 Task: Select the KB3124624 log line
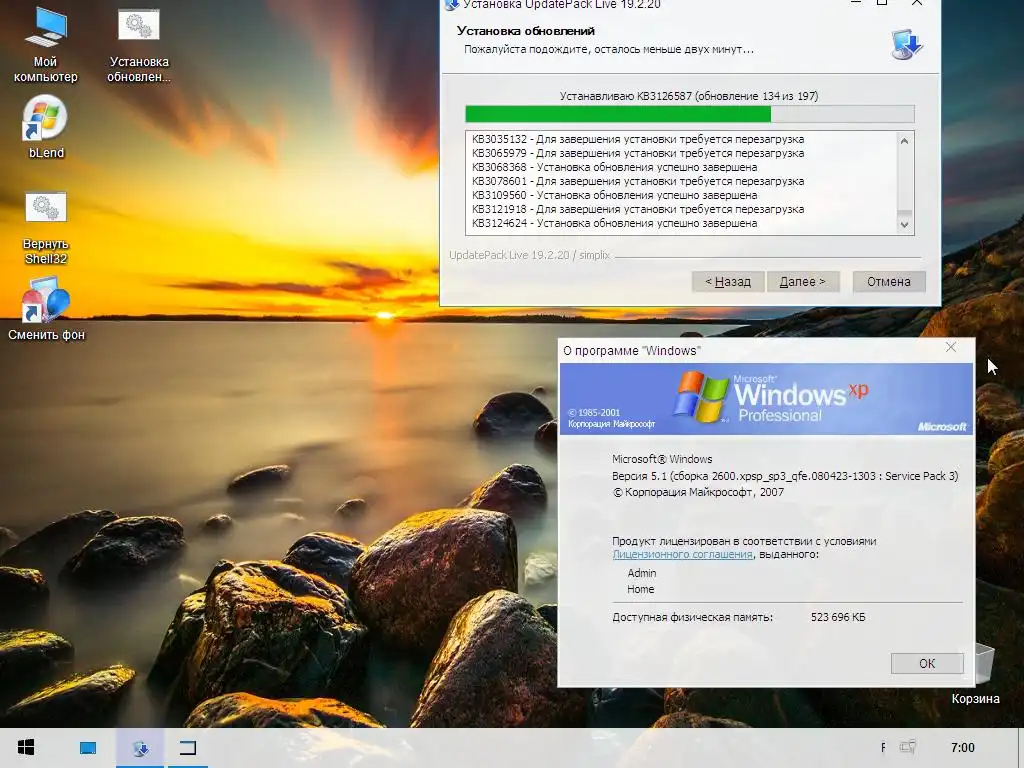pos(615,223)
